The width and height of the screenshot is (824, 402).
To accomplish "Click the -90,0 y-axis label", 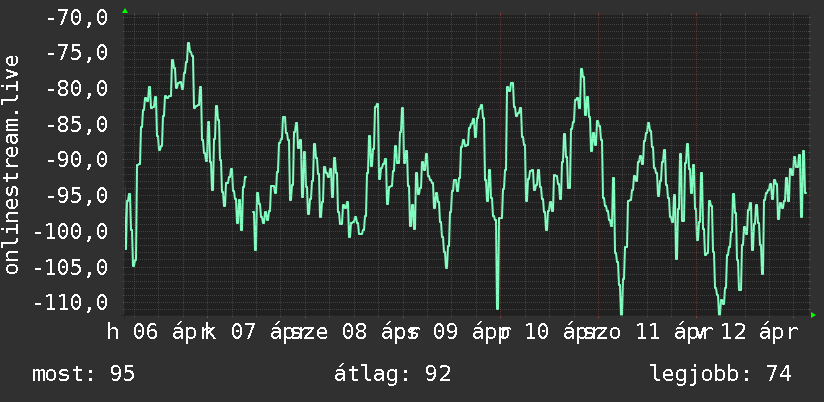I will 77,160.
